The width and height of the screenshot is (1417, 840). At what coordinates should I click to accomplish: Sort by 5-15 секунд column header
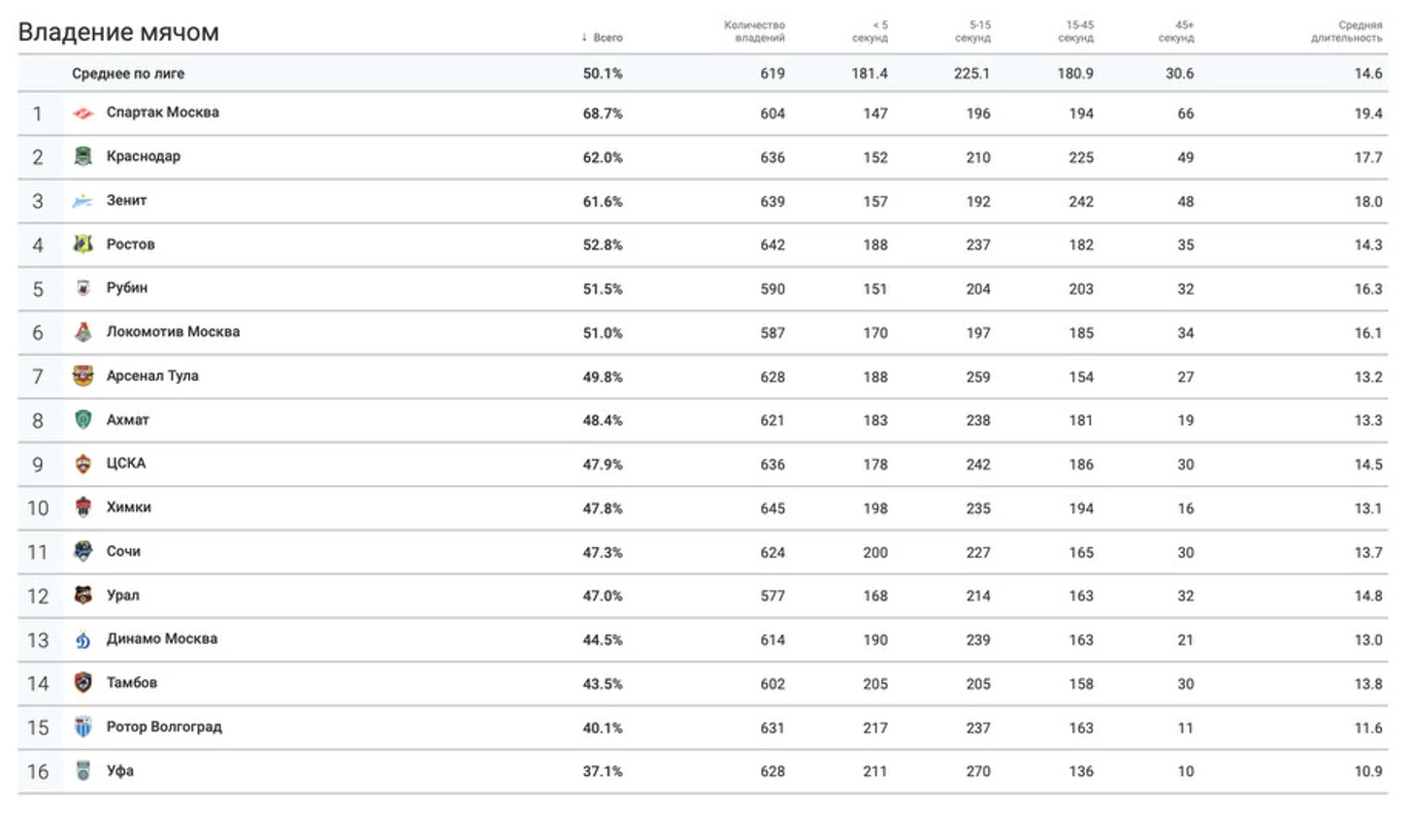[972, 31]
